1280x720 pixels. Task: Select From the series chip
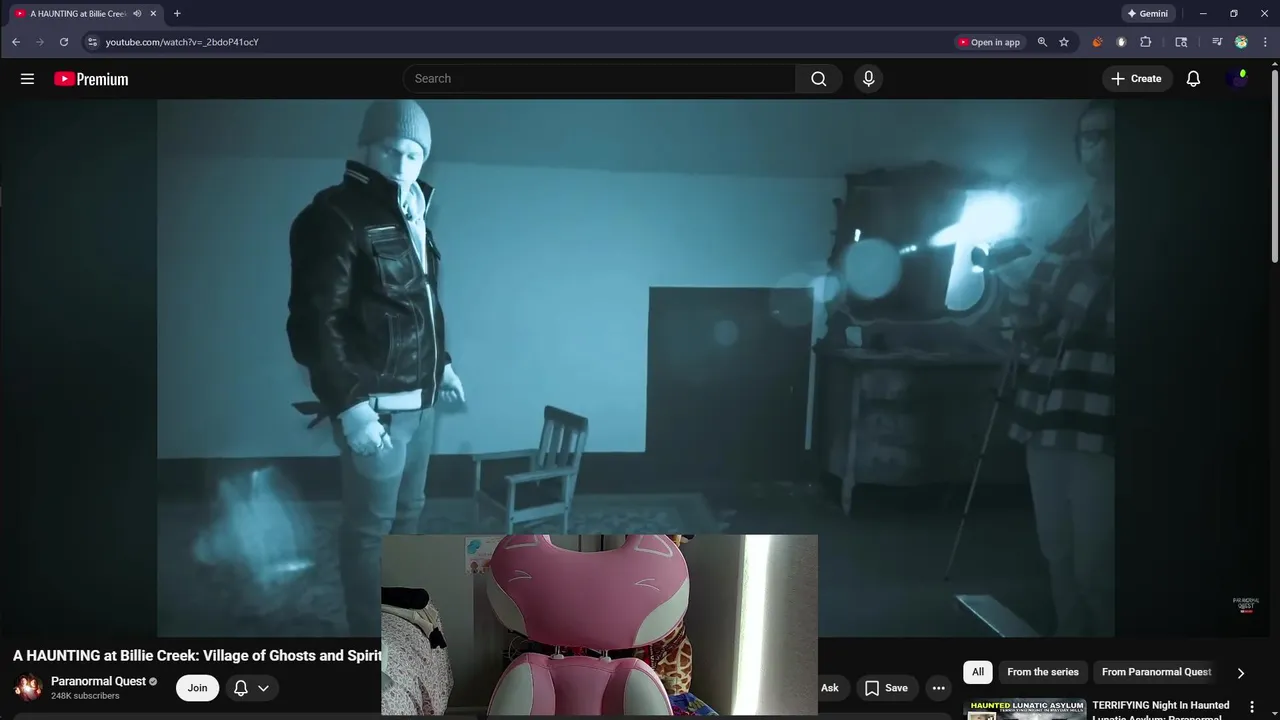[1043, 672]
